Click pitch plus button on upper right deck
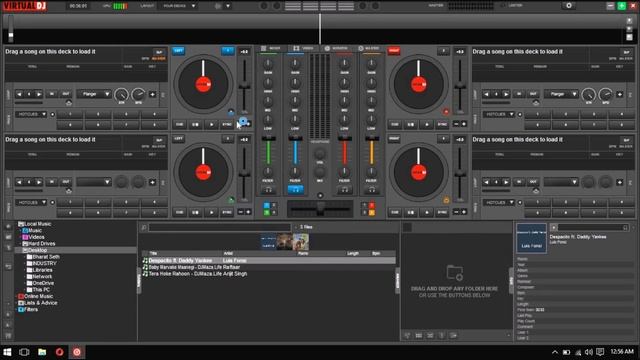 [464, 124]
